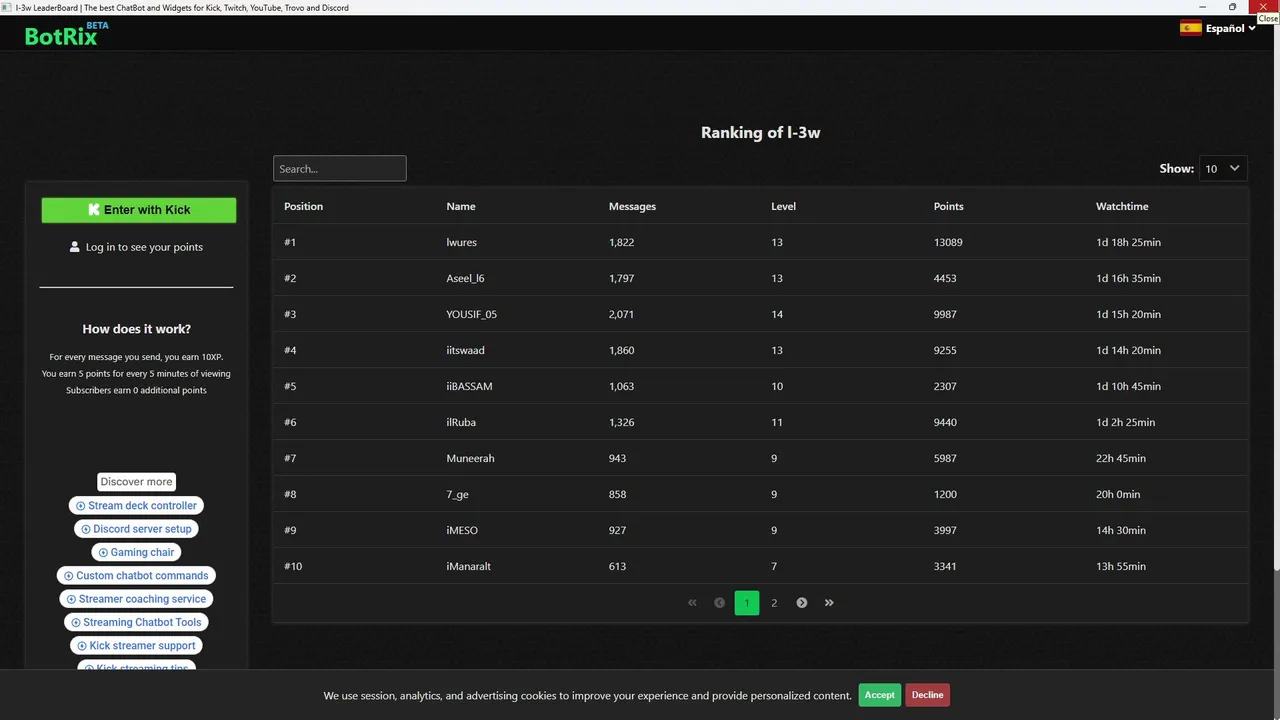The width and height of the screenshot is (1280, 720).
Task: Select page 2 in pagination
Action: coord(774,603)
